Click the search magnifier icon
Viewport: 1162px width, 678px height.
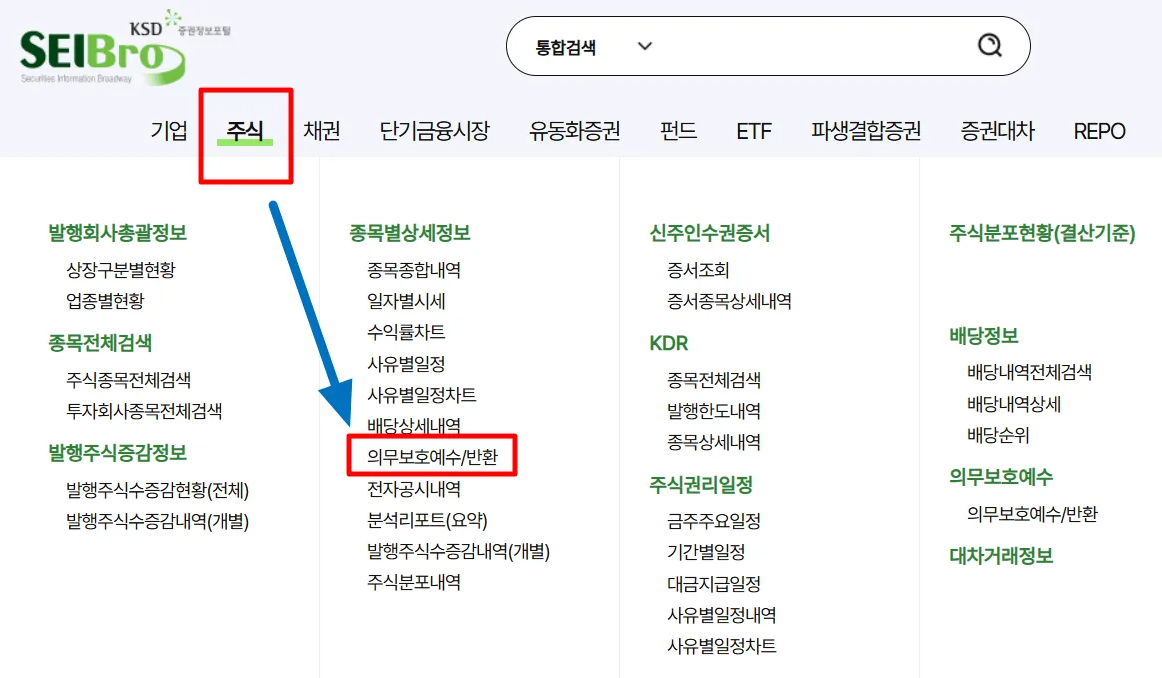989,46
